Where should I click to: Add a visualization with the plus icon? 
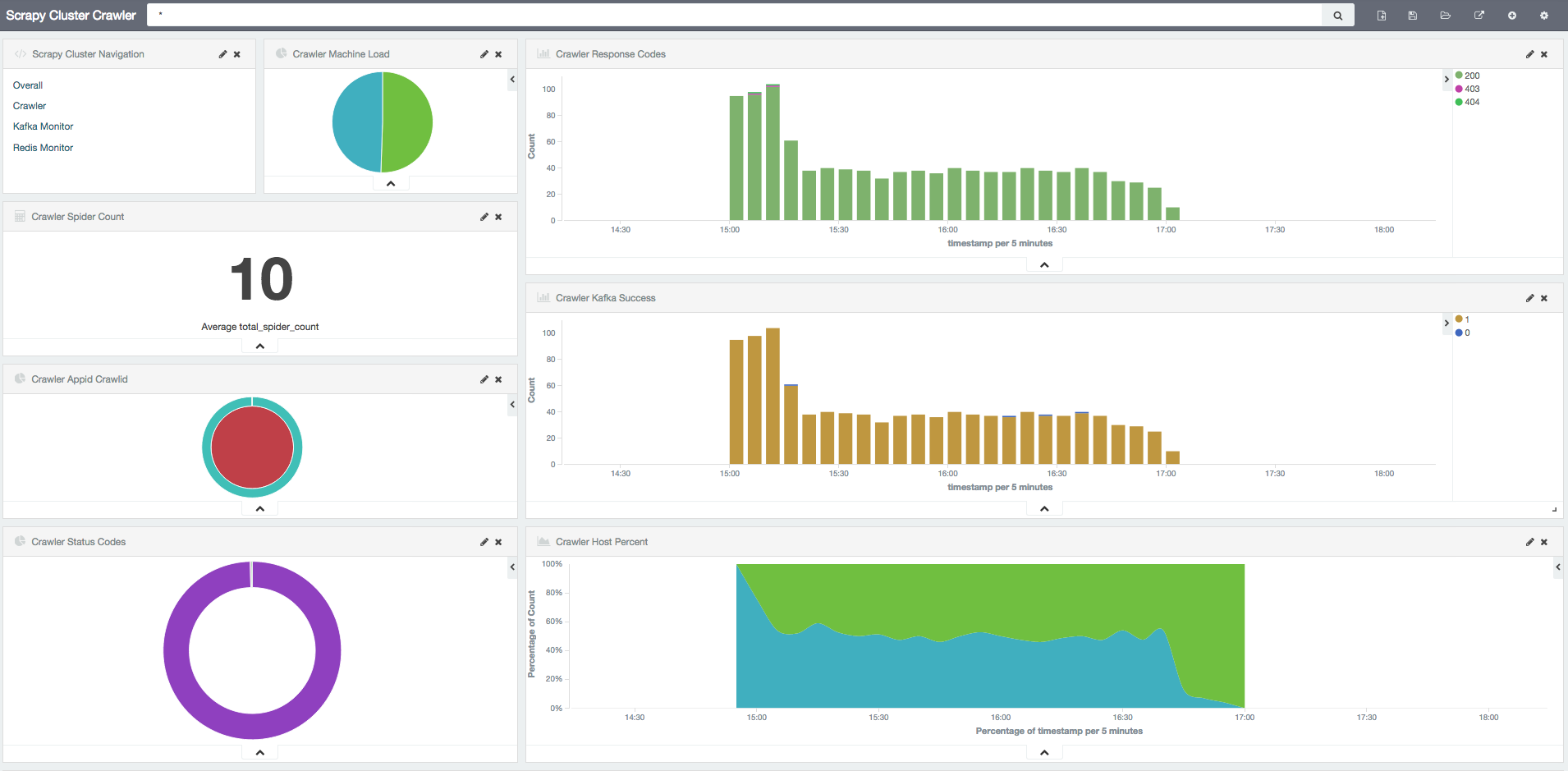tap(1512, 16)
